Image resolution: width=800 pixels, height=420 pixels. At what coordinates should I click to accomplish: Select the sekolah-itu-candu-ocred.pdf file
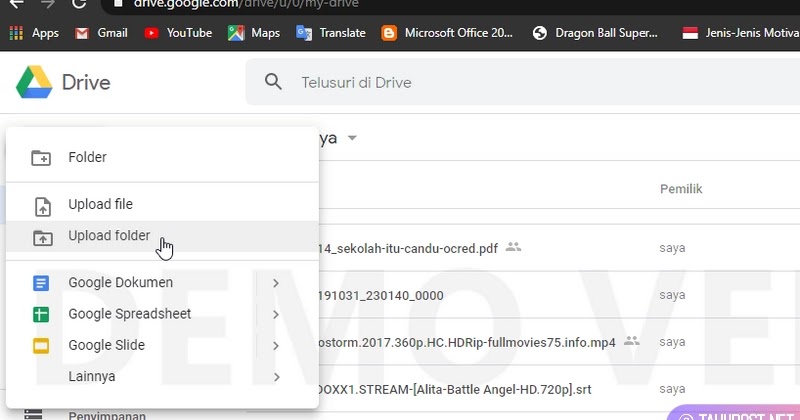407,249
